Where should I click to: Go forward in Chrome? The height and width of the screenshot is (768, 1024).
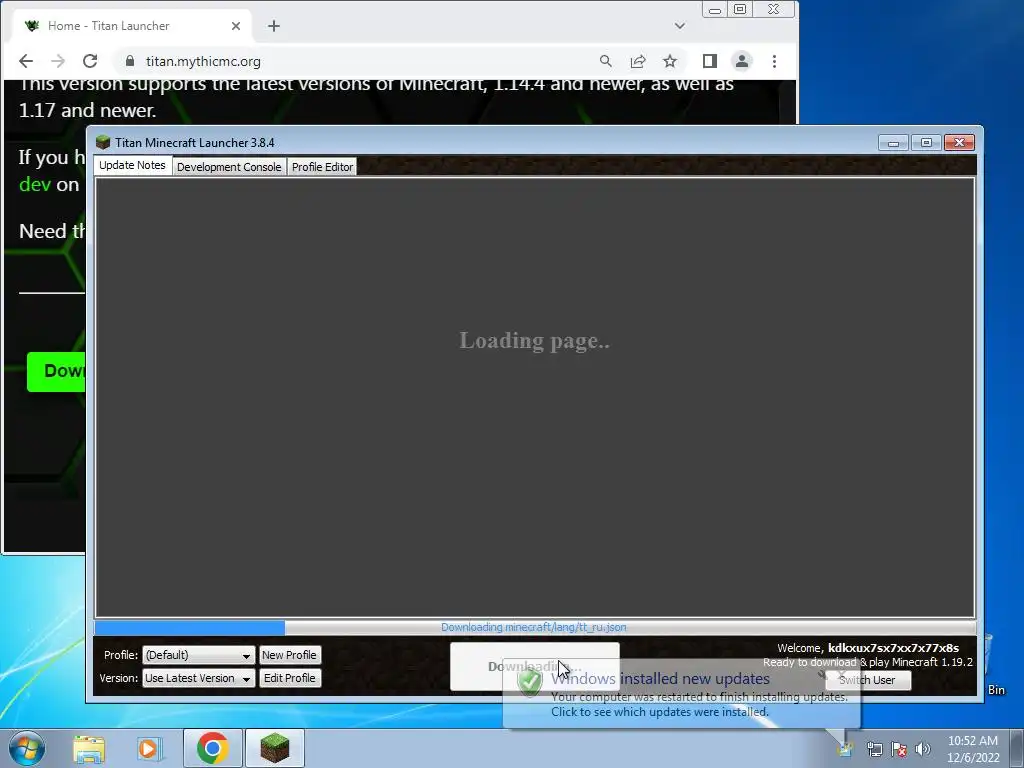(57, 61)
